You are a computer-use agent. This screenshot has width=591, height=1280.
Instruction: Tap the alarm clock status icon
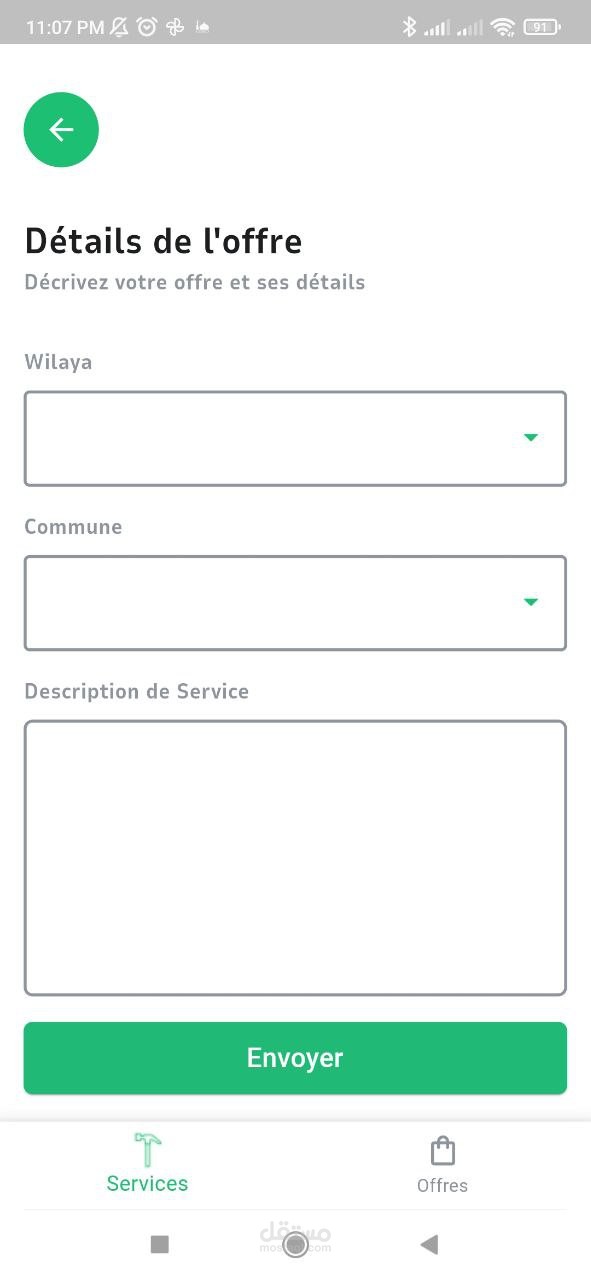147,27
